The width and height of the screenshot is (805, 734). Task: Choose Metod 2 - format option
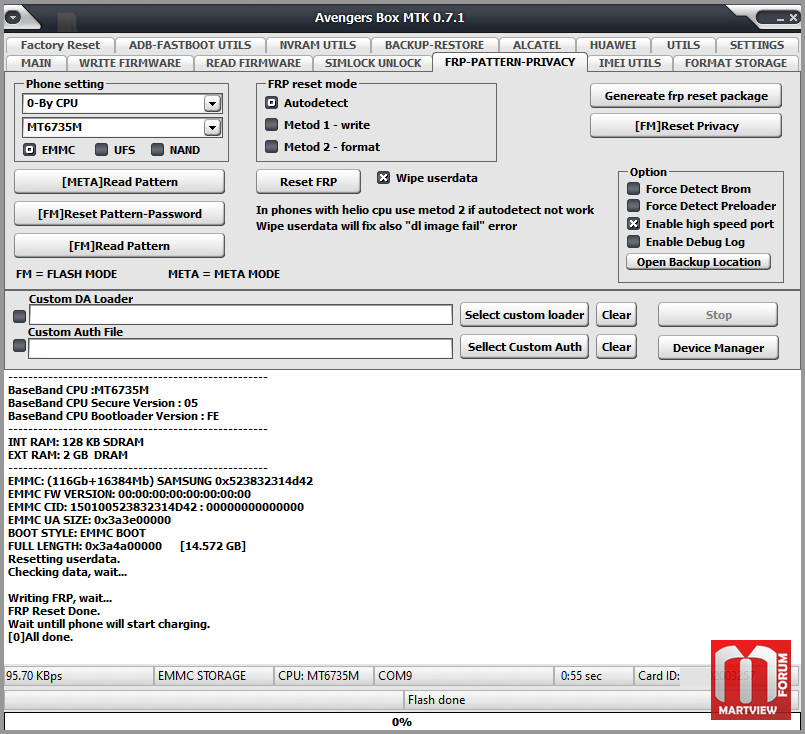point(271,147)
